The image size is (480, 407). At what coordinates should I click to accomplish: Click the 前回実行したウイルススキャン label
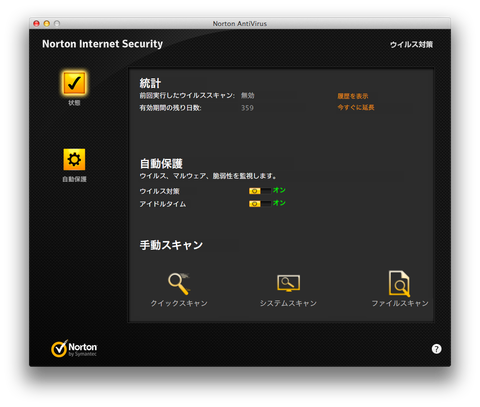(187, 95)
